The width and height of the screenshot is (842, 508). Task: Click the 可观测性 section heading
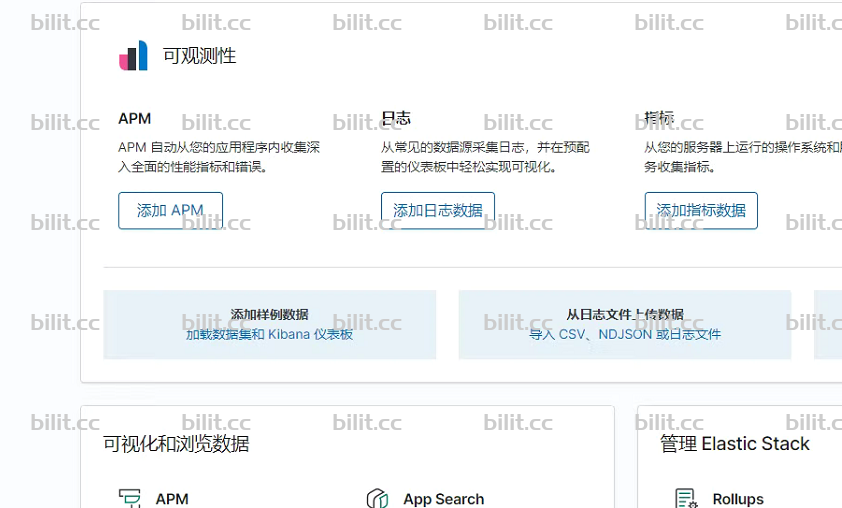pyautogui.click(x=199, y=56)
